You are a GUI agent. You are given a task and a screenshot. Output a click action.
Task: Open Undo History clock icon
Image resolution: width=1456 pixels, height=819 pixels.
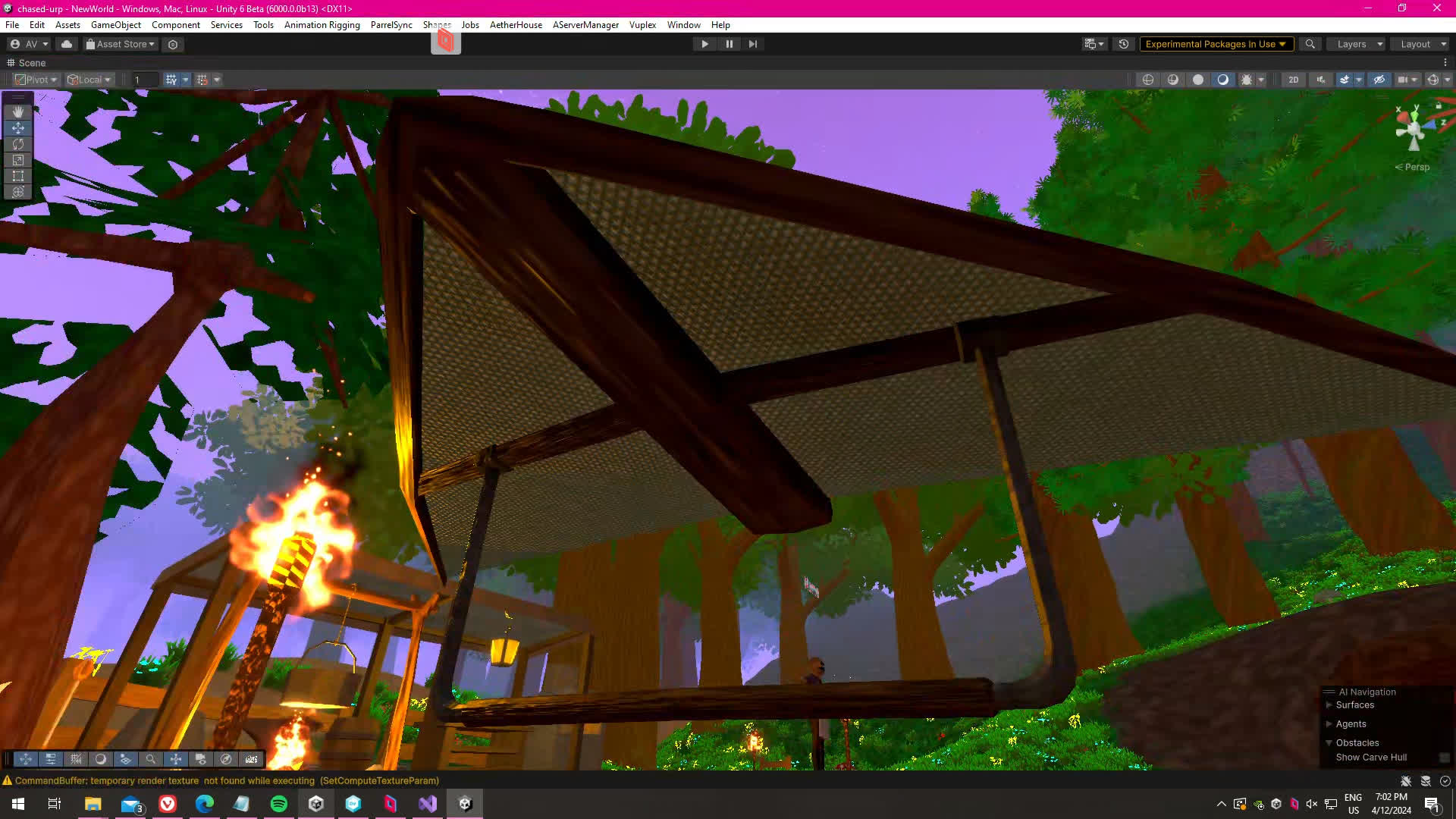pos(1124,44)
